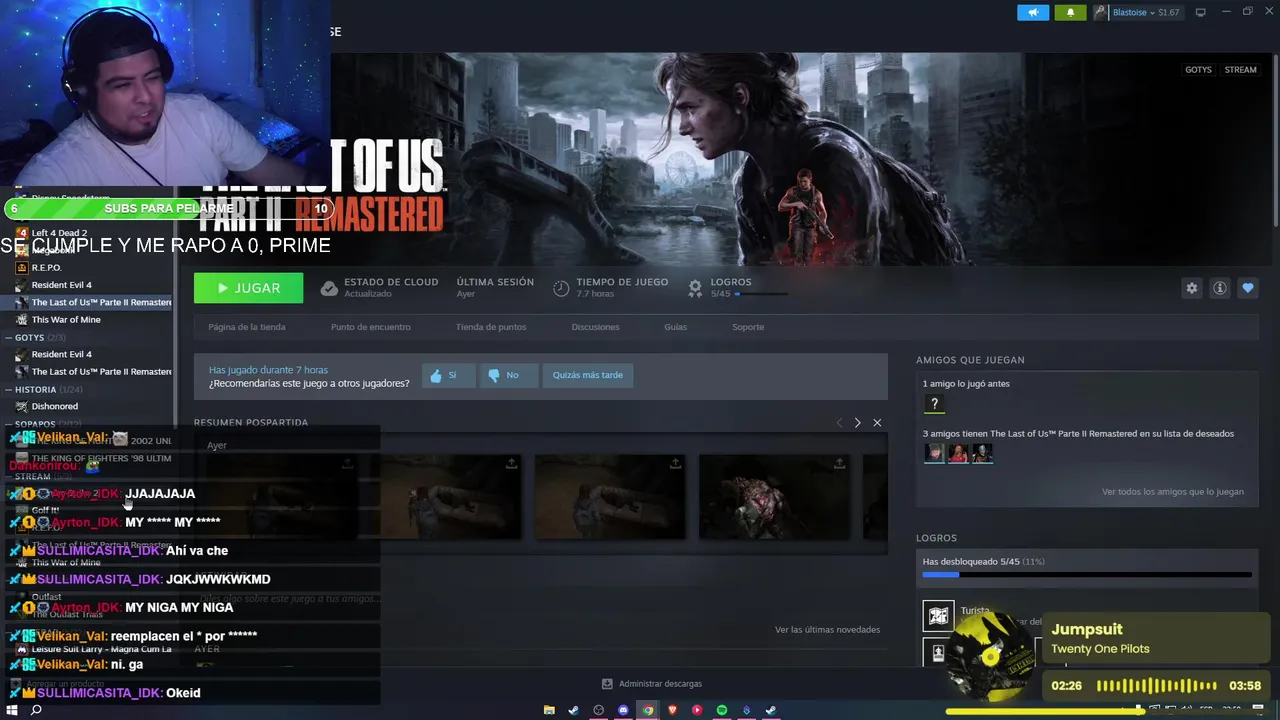Select R.E.P.O. in the library list
The width and height of the screenshot is (1280, 720).
46,268
